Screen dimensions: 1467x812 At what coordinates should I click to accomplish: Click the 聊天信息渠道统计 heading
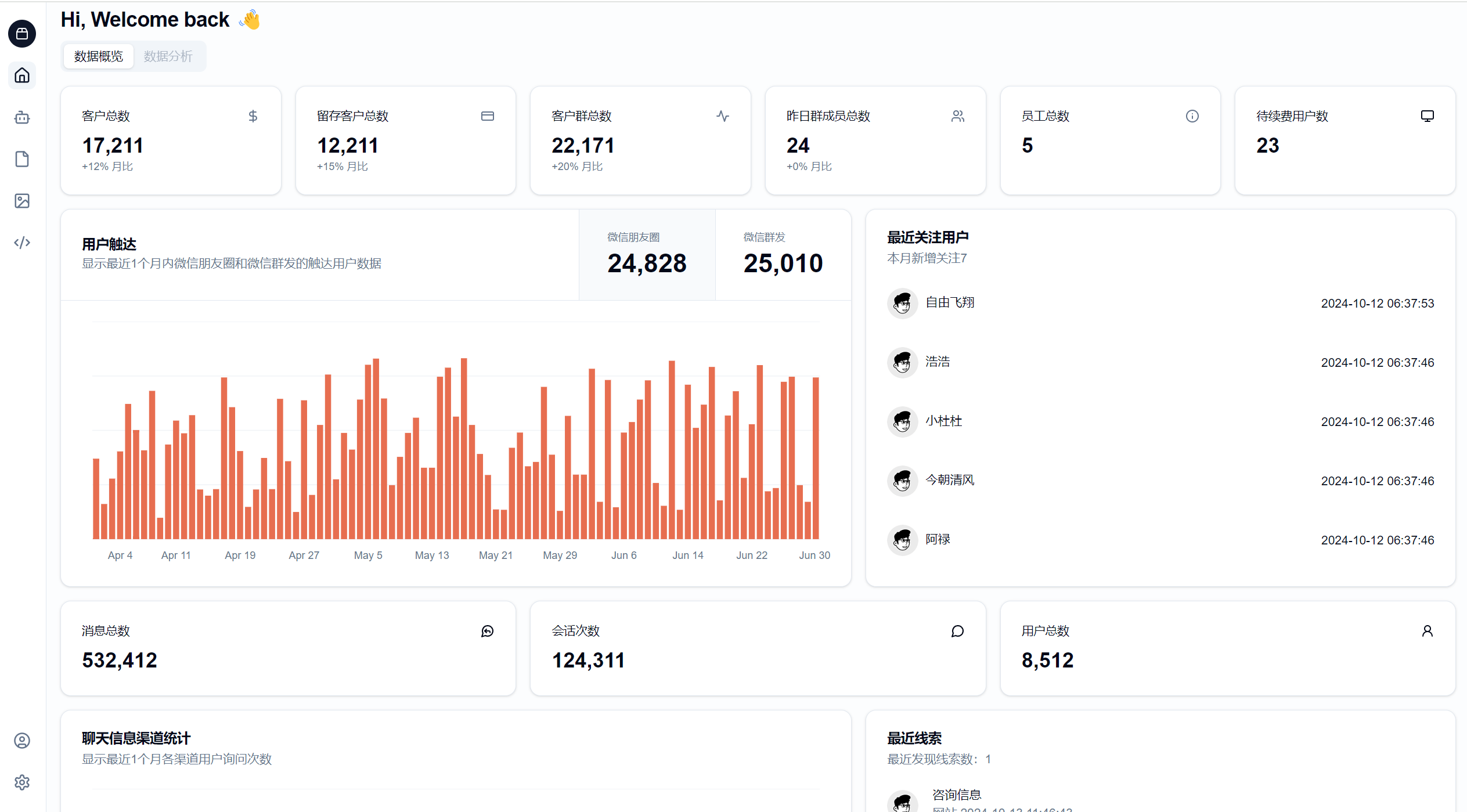pos(136,738)
